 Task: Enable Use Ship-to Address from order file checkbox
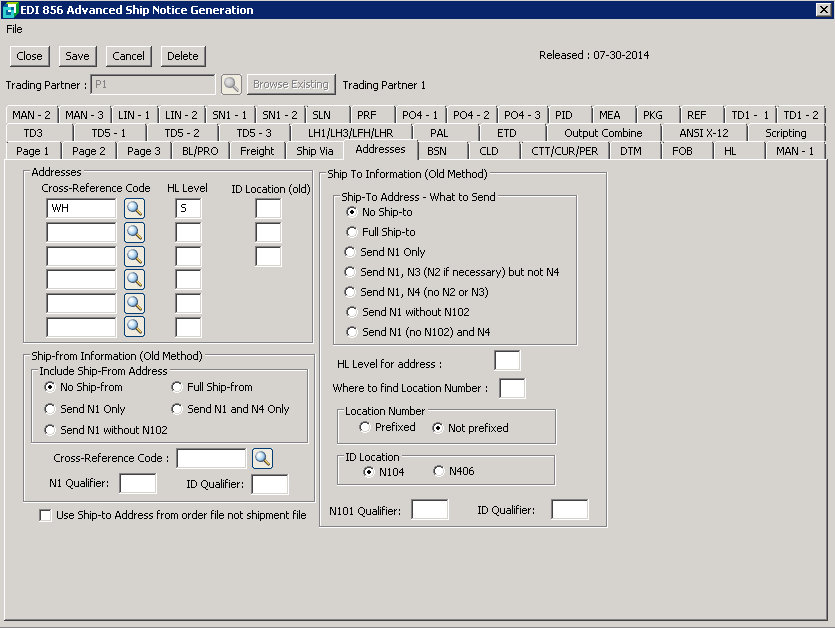click(x=45, y=516)
